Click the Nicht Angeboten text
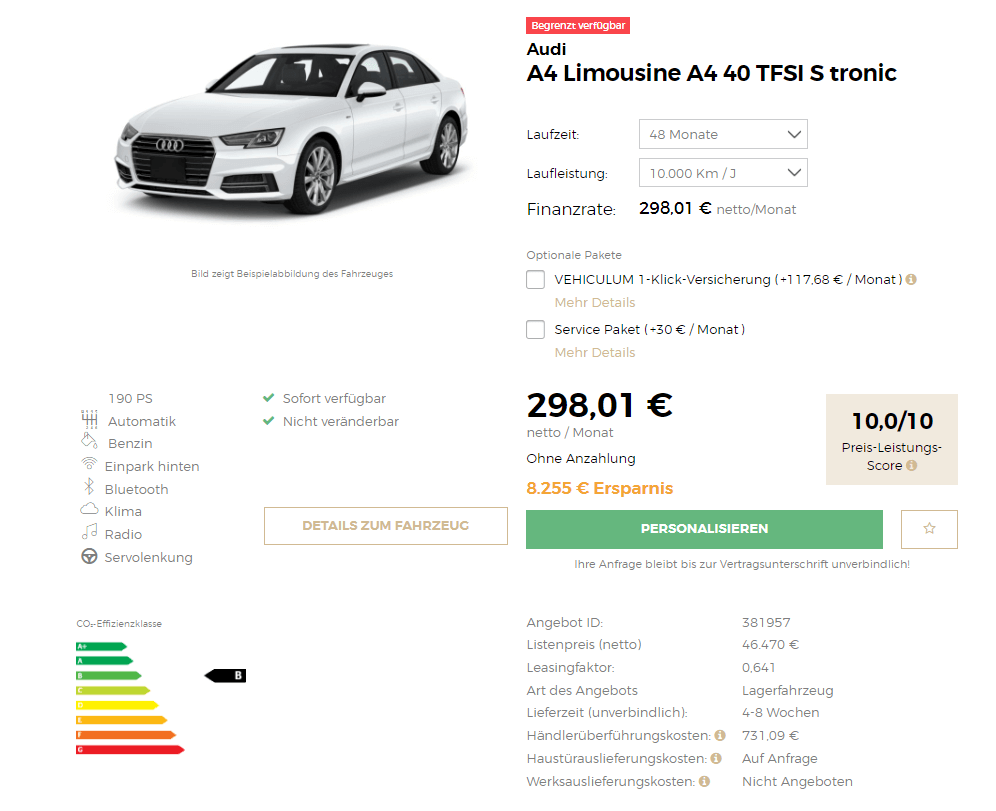996x811 pixels. click(797, 781)
